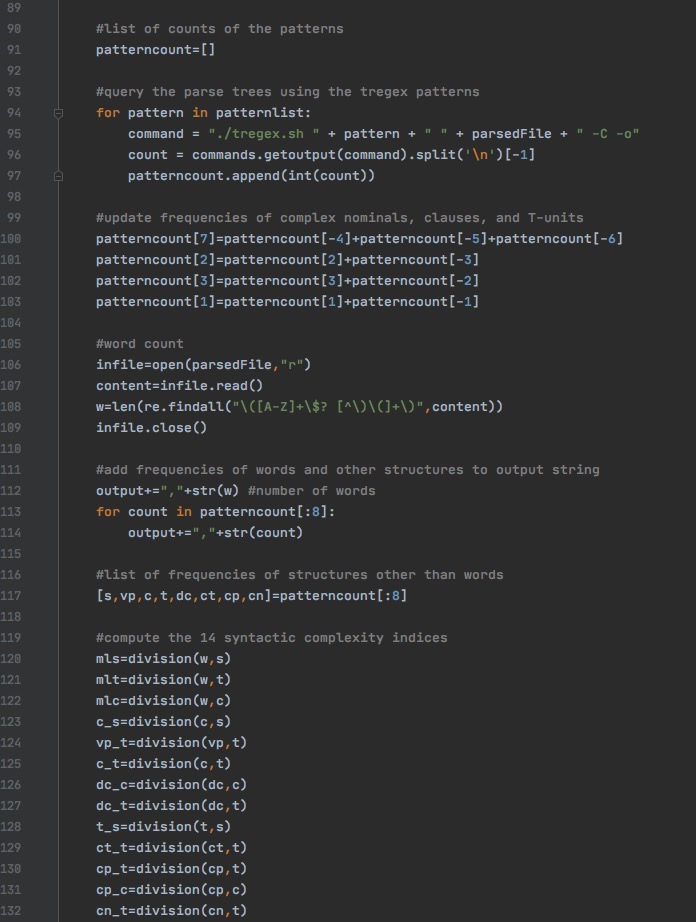This screenshot has width=696, height=922.
Task: Click 'patterncount[-6]' on line 100
Action: (x=560, y=239)
